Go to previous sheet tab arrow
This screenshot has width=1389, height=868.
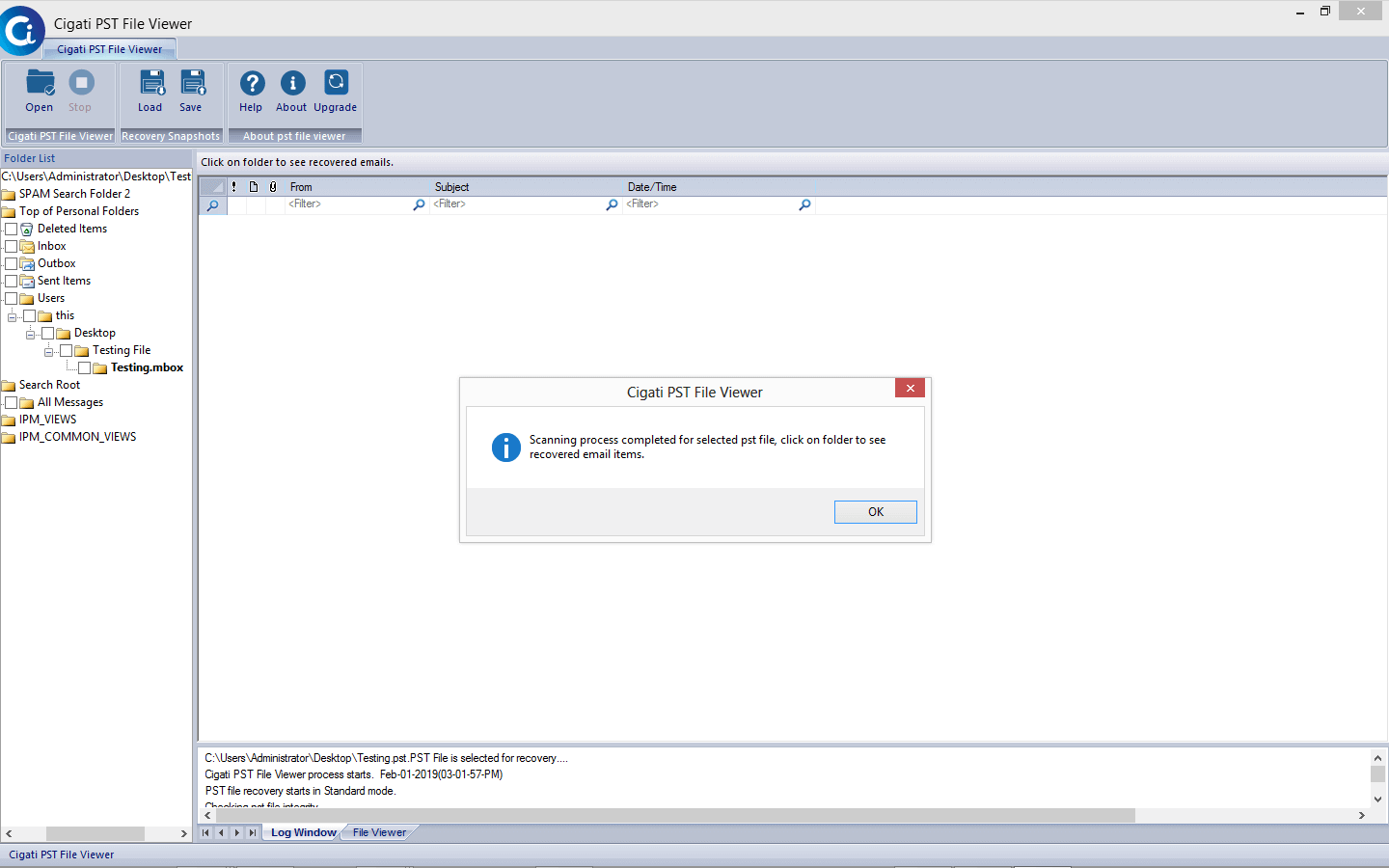(x=221, y=832)
